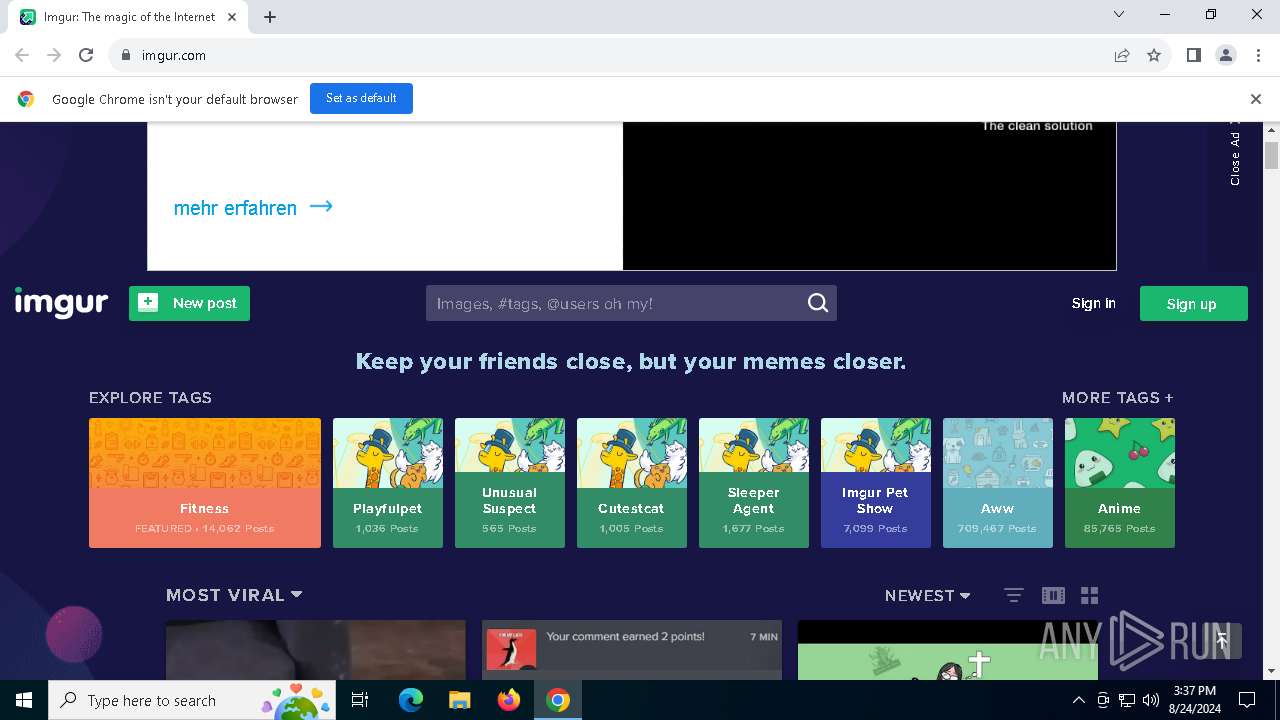Click the green Sign up button
This screenshot has width=1280, height=720.
click(1193, 304)
